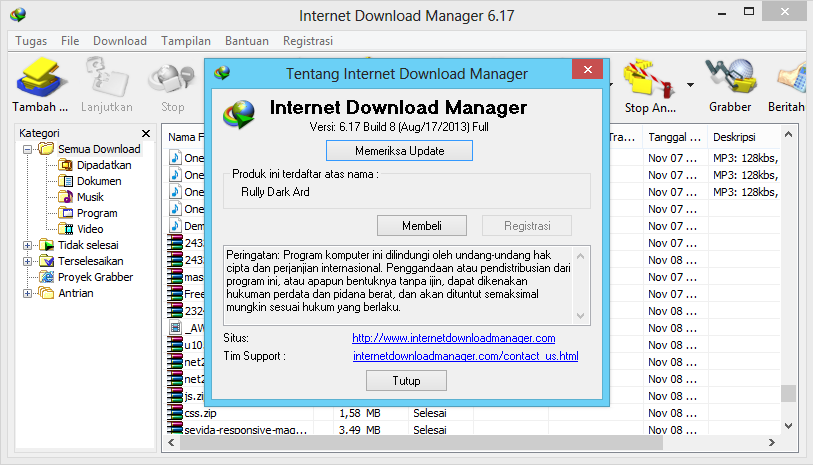Expand the Tidak selesai tree node
This screenshot has height=465, width=813.
pyautogui.click(x=27, y=245)
